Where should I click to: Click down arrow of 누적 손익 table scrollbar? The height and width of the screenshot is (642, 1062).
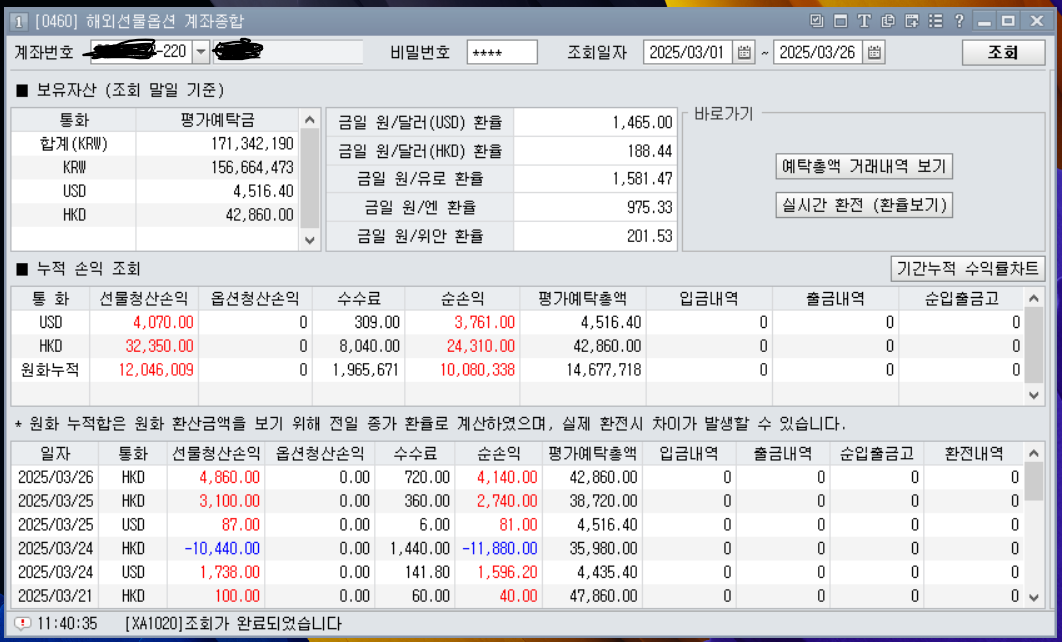coord(1034,395)
